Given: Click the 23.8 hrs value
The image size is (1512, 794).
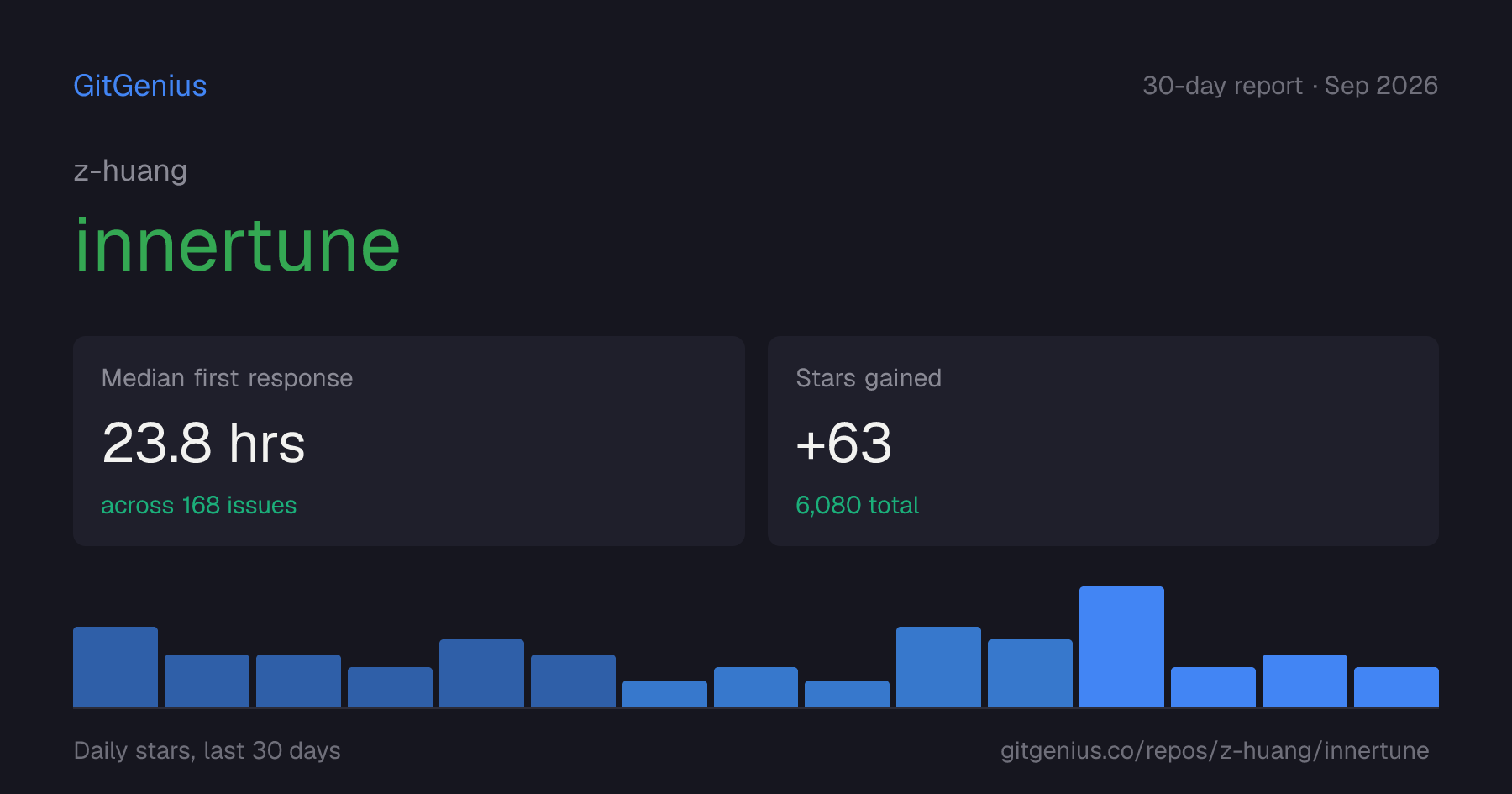Looking at the screenshot, I should [x=203, y=443].
